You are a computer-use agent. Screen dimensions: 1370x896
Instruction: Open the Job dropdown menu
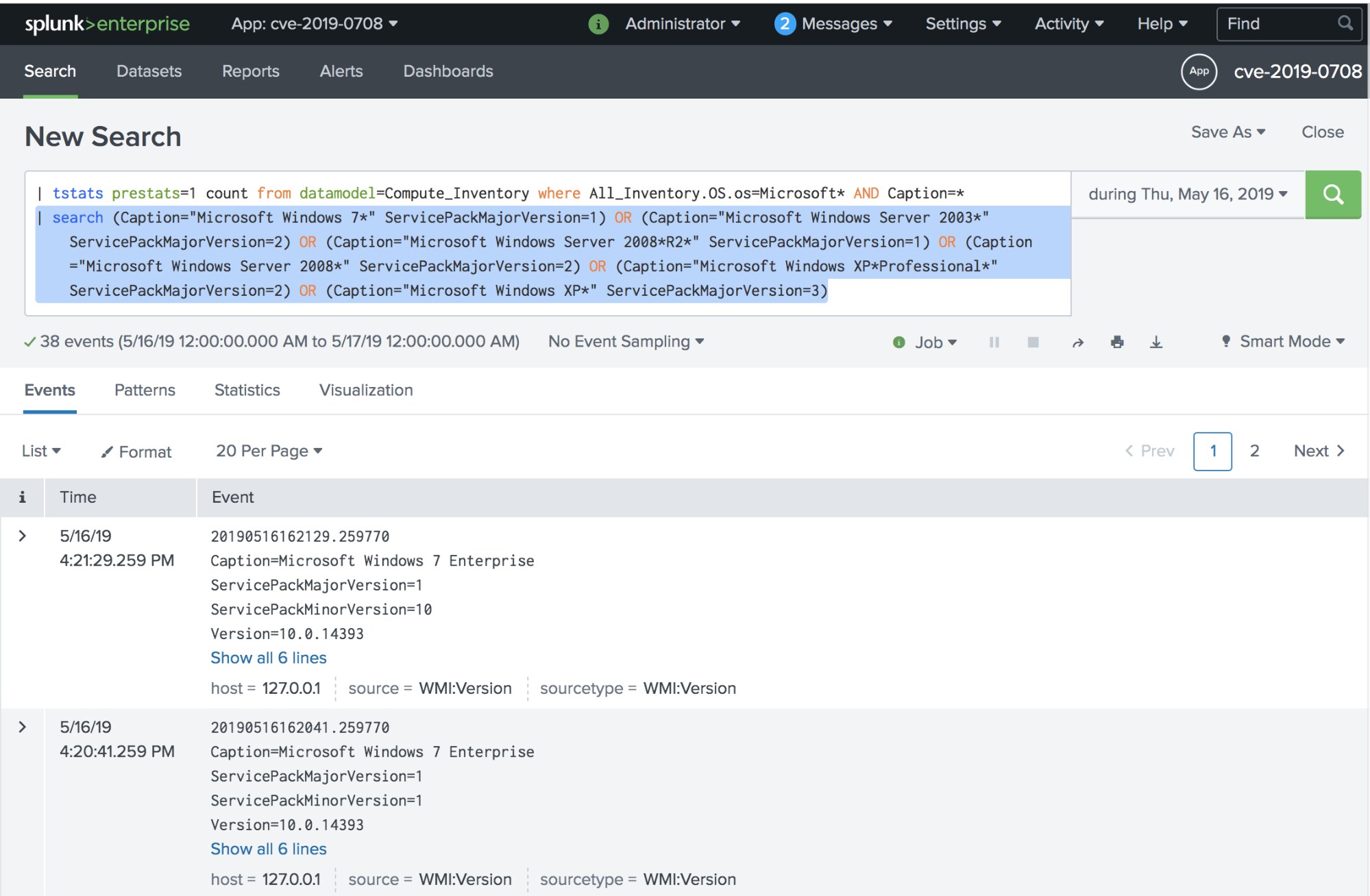(x=935, y=342)
